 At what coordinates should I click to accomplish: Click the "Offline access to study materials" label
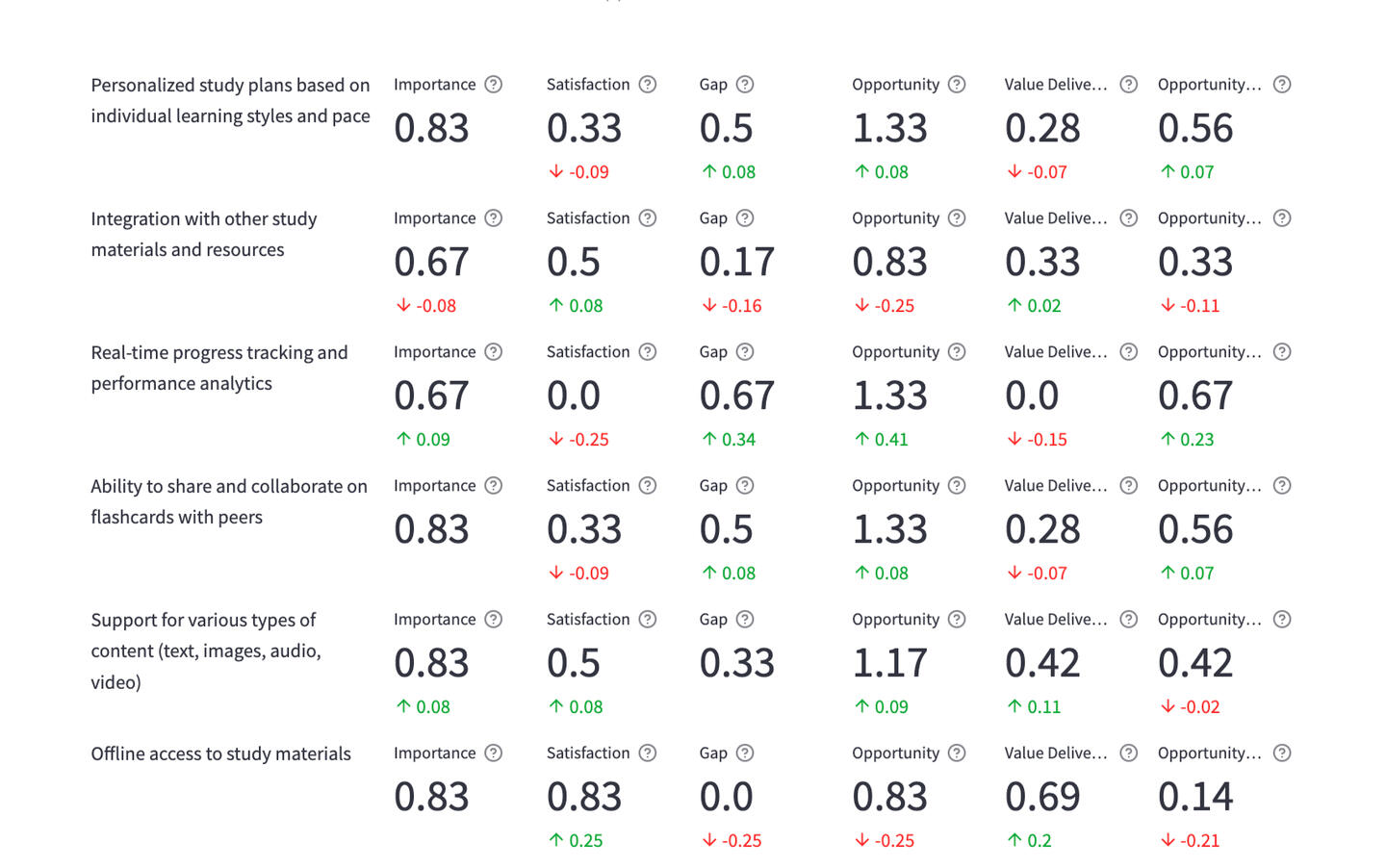220,754
